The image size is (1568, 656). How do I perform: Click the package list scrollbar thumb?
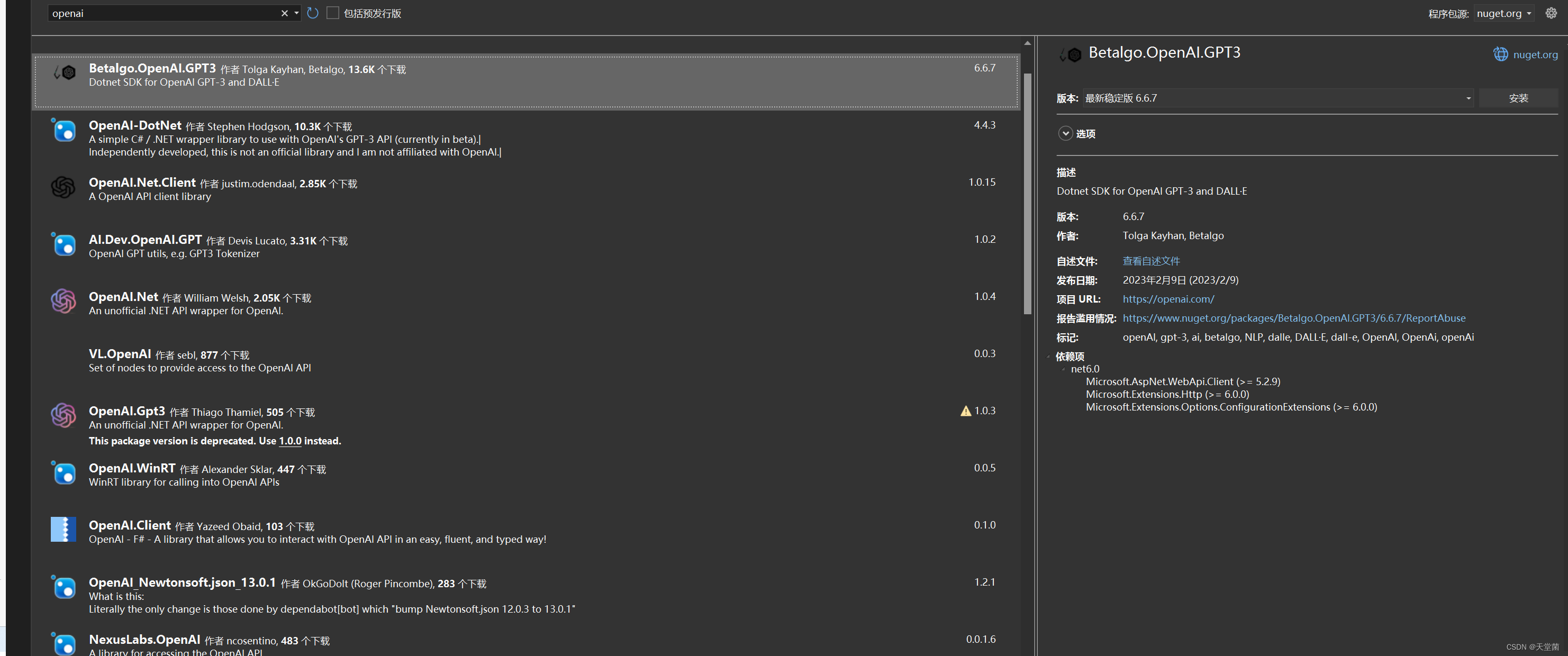(1028, 194)
